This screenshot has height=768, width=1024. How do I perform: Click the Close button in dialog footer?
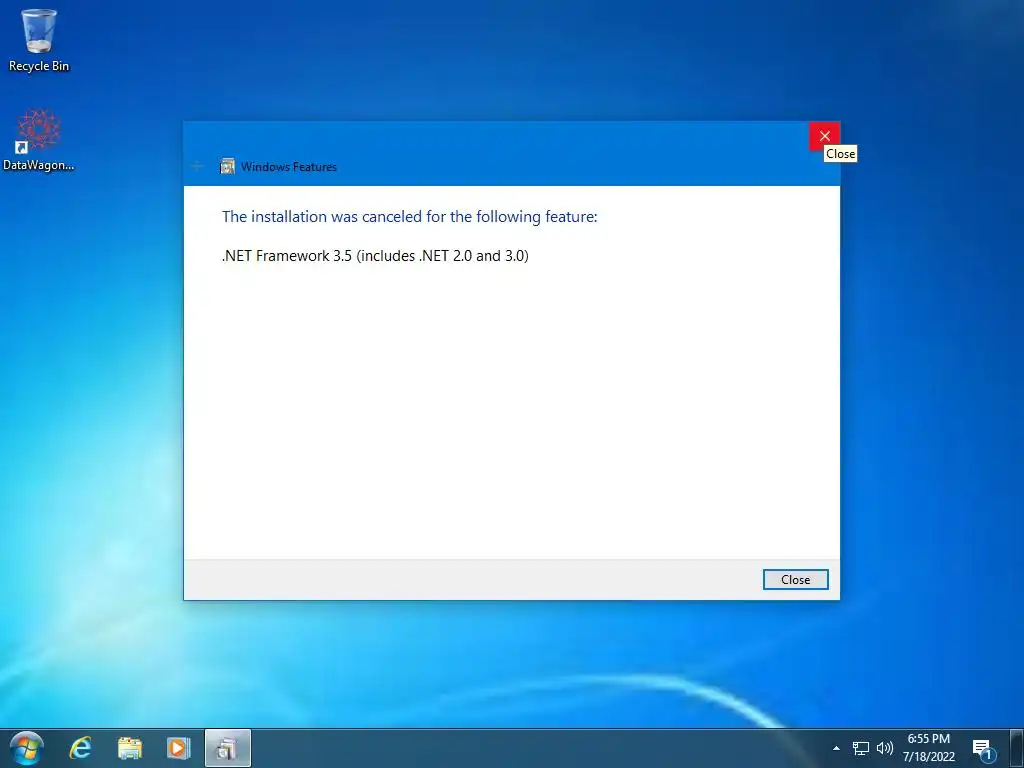tap(795, 579)
